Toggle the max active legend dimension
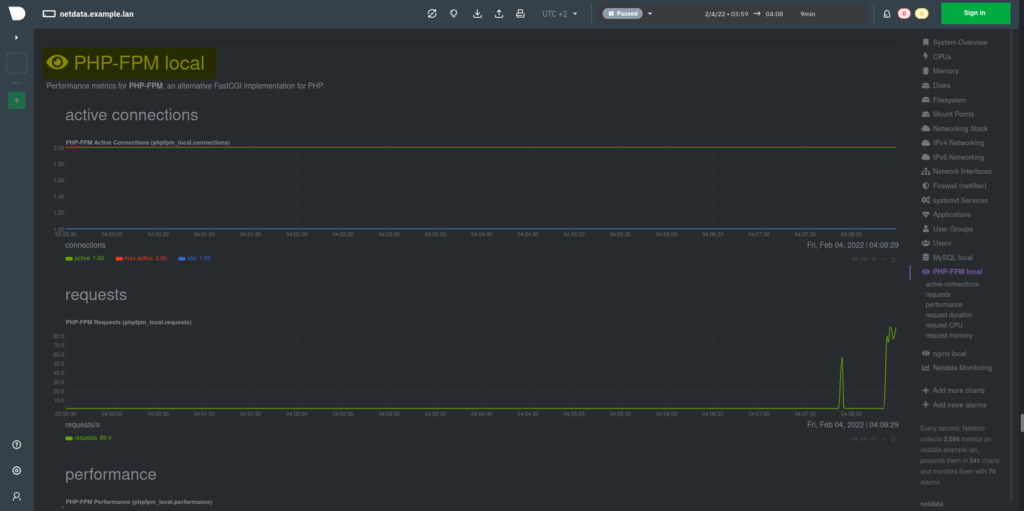This screenshot has width=1024, height=511. pyautogui.click(x=139, y=258)
